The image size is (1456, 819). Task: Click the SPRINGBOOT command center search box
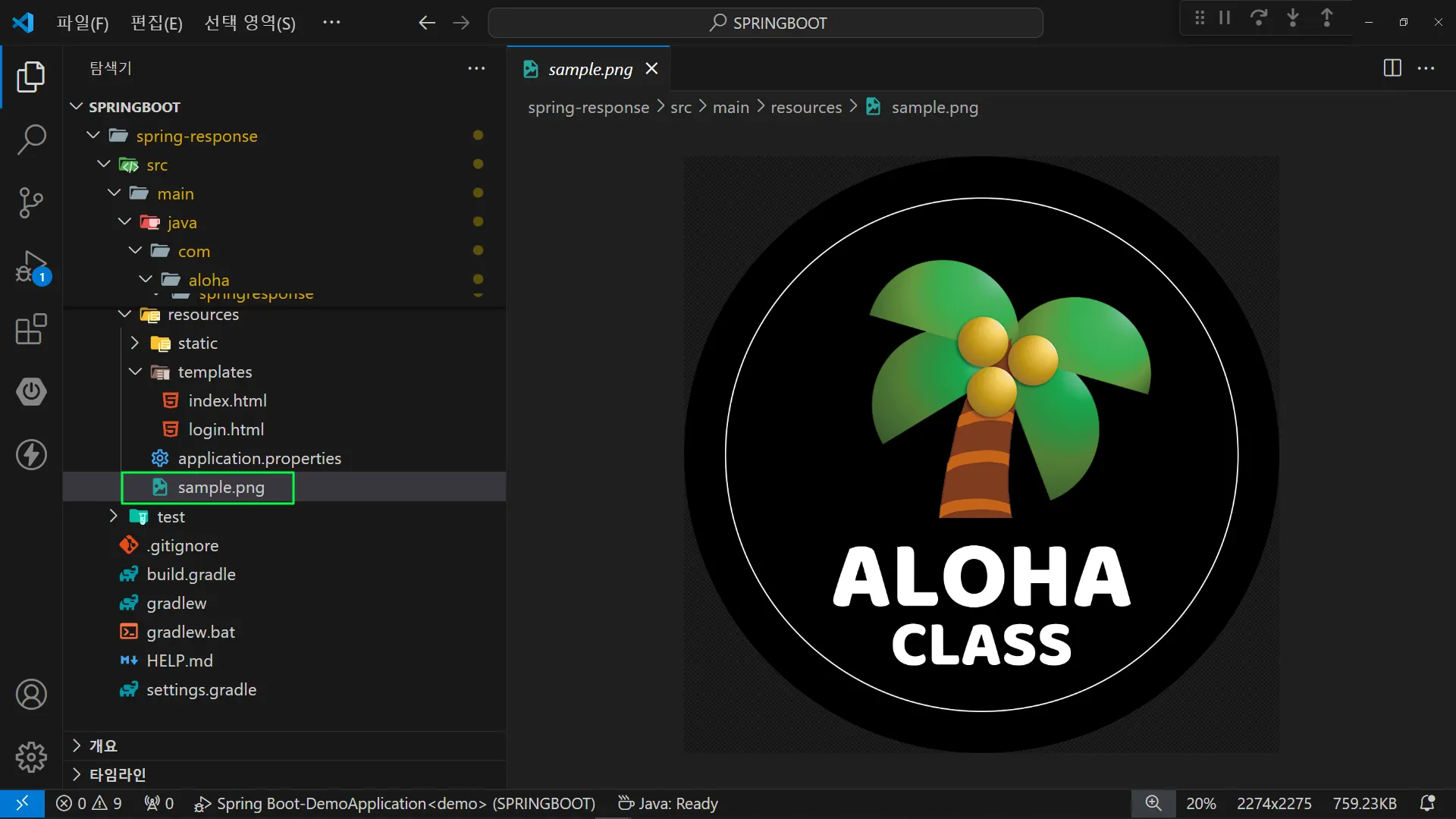[766, 23]
